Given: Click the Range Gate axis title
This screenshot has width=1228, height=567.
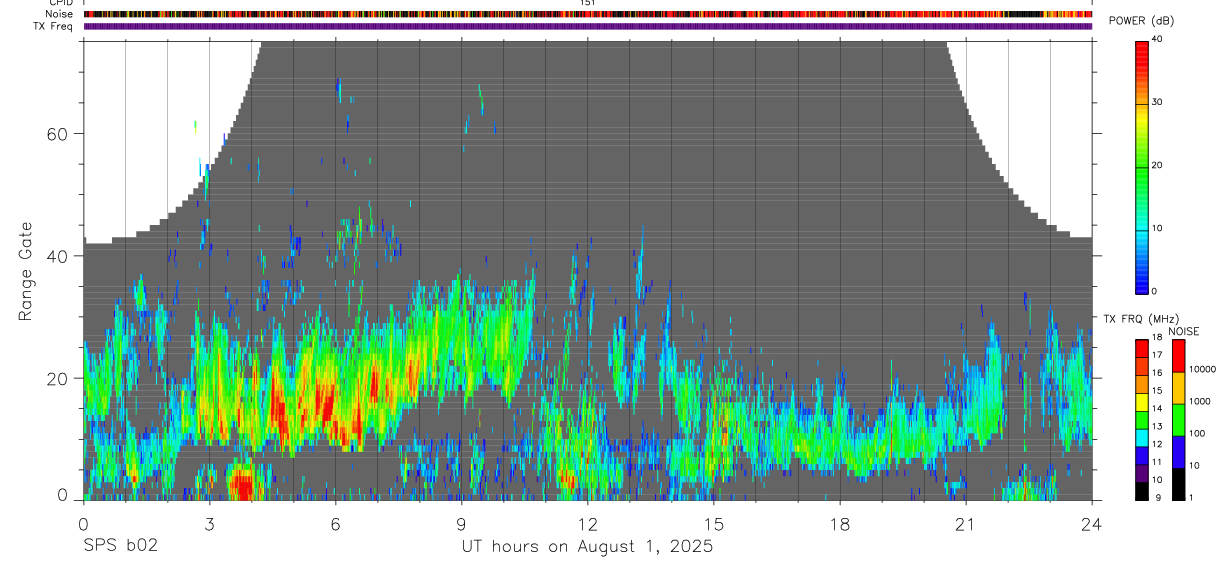Looking at the screenshot, I should click(25, 271).
